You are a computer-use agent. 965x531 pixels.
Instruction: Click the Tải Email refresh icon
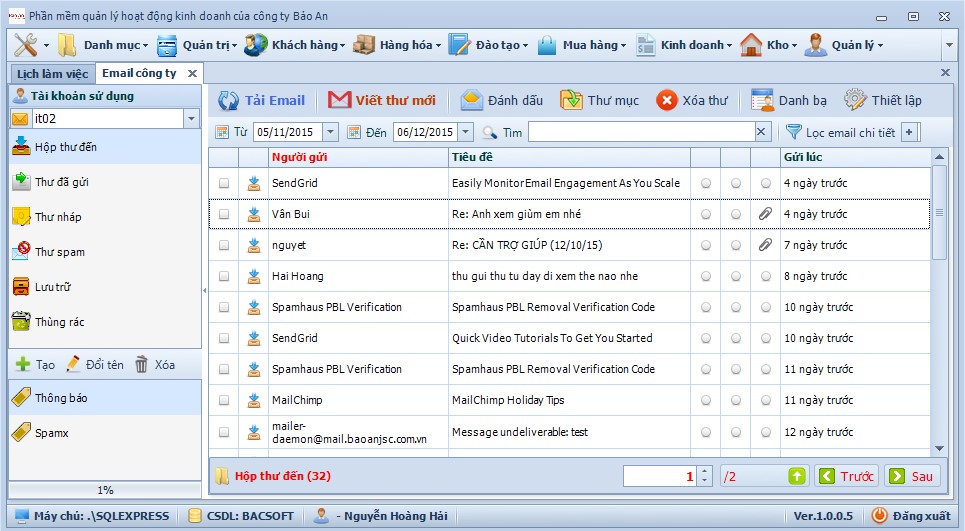(x=229, y=100)
